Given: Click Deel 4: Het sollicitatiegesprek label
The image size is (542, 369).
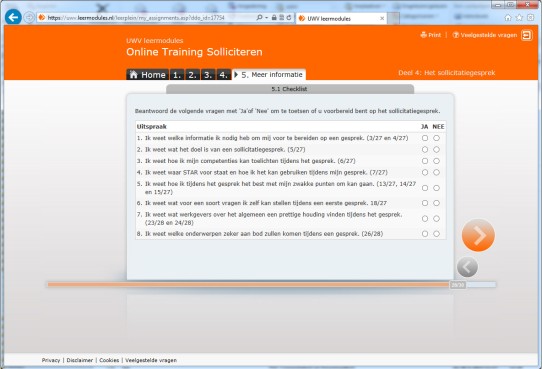Looking at the screenshot, I should pyautogui.click(x=447, y=73).
